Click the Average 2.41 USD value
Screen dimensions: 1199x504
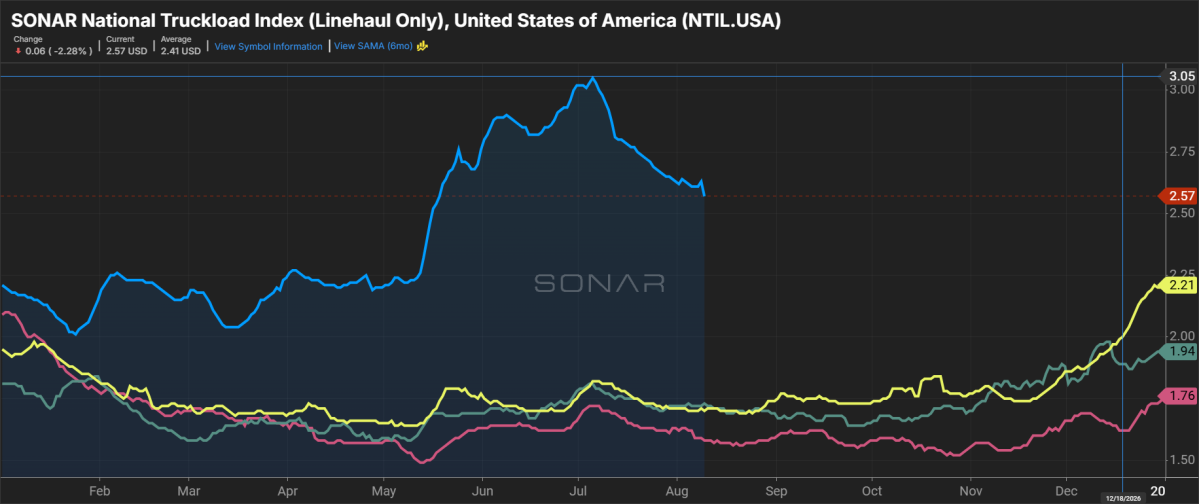(180, 50)
